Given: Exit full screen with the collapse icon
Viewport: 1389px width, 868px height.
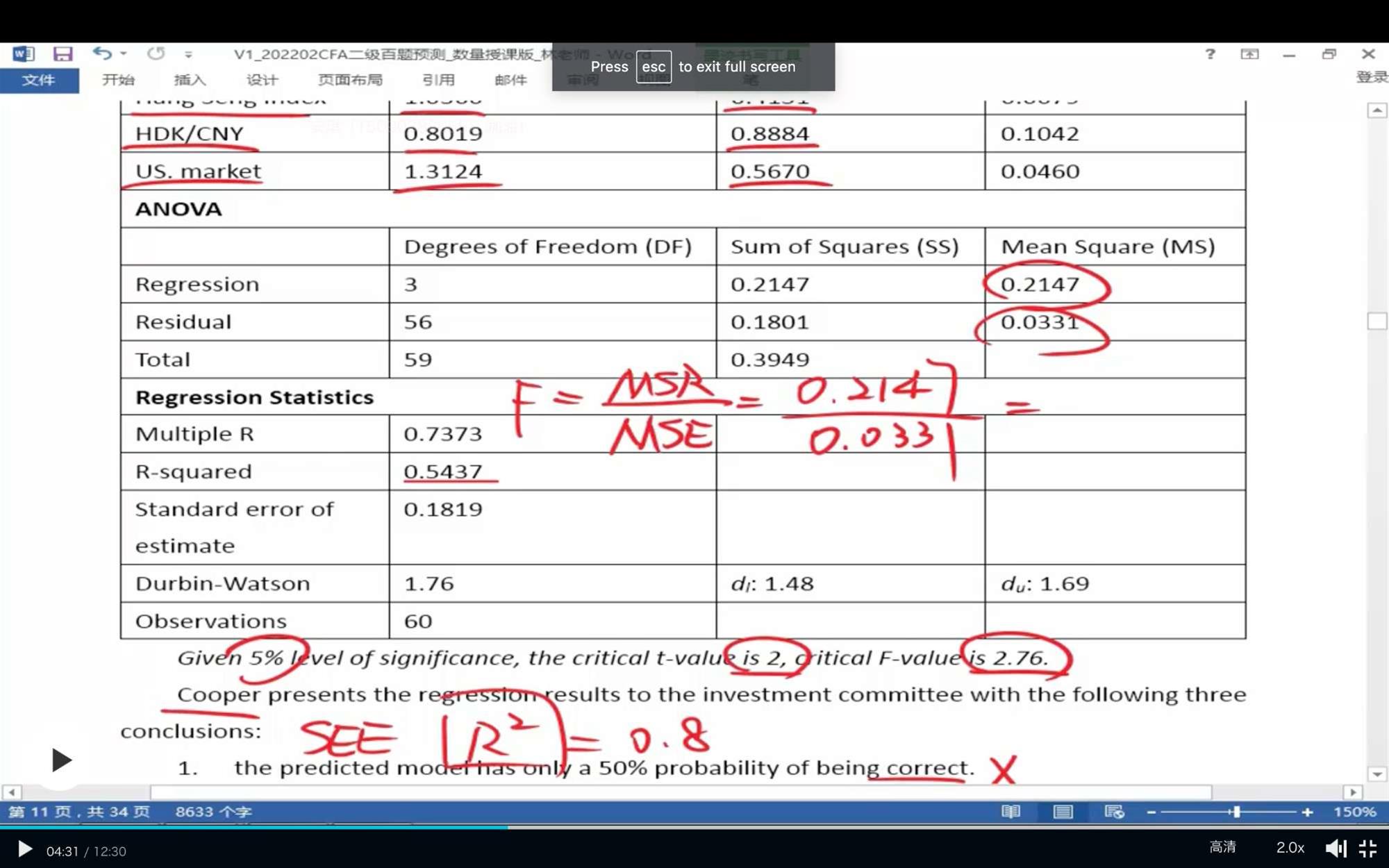Looking at the screenshot, I should [1367, 849].
